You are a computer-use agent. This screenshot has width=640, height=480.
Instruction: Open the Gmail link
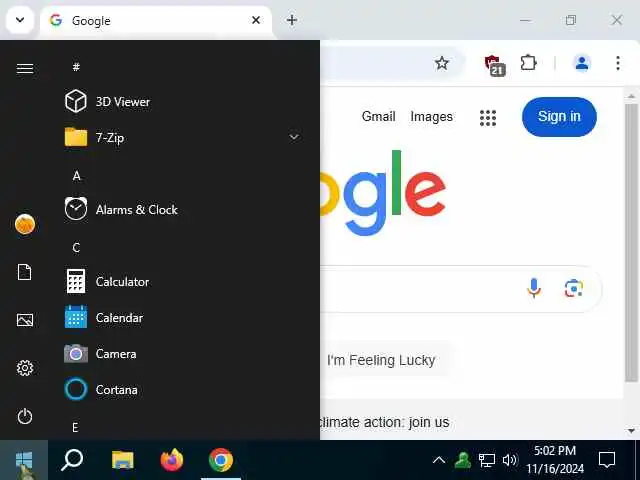tap(378, 116)
